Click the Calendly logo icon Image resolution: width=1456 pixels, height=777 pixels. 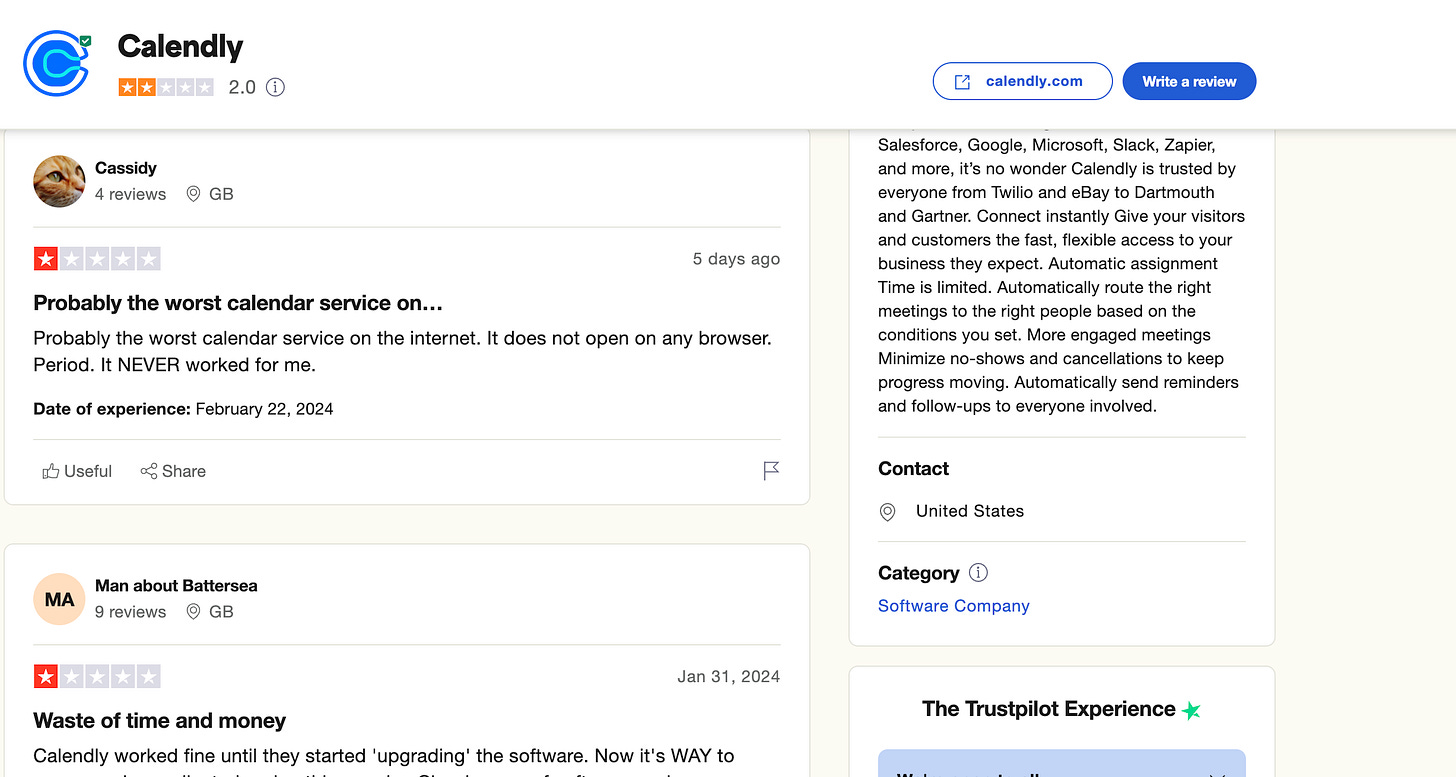coord(56,64)
